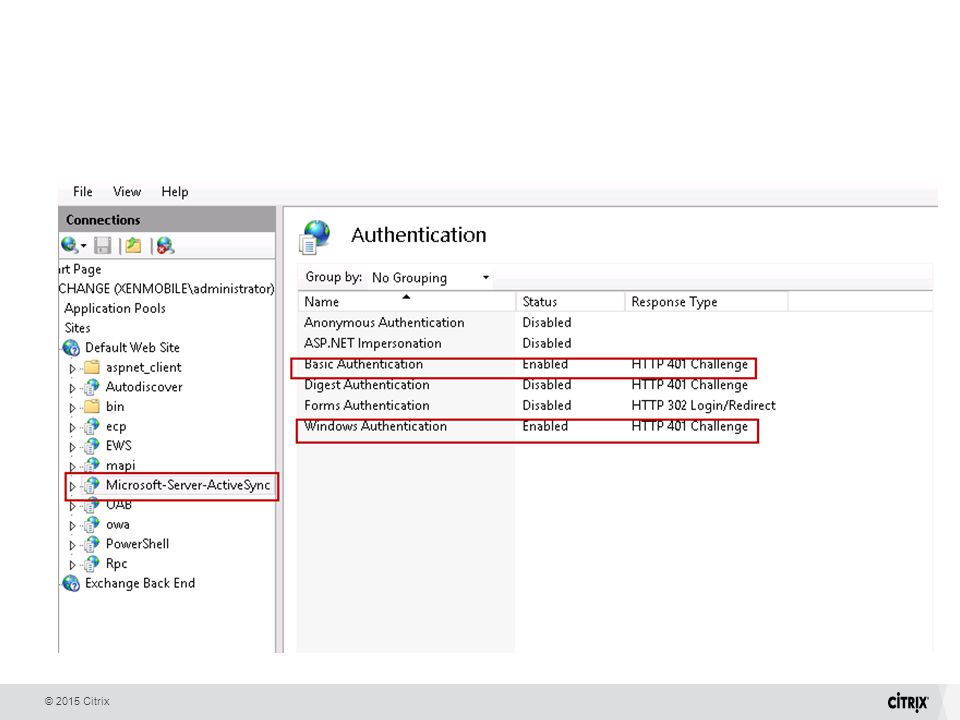The width and height of the screenshot is (960, 720).
Task: Open the Group by No Grouping dropdown
Action: click(429, 277)
